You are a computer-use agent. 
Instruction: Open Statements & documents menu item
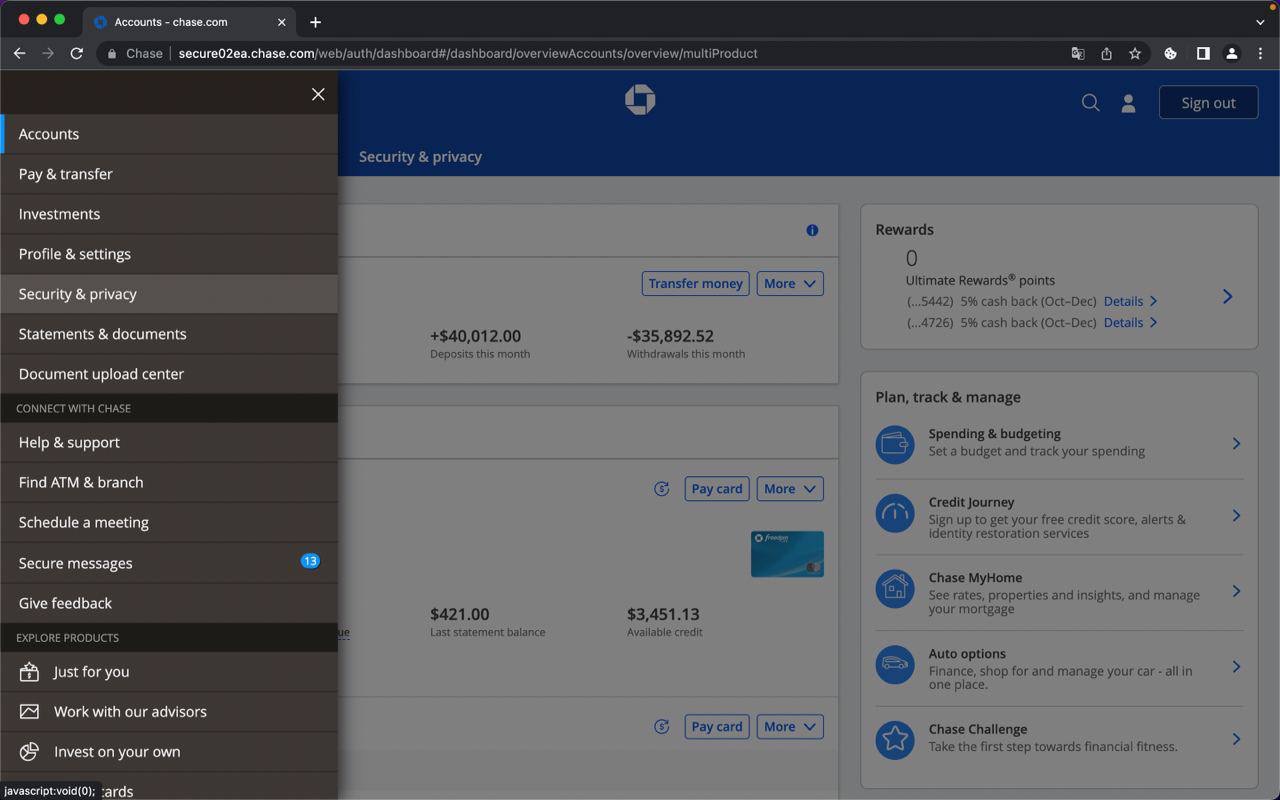[x=102, y=334]
